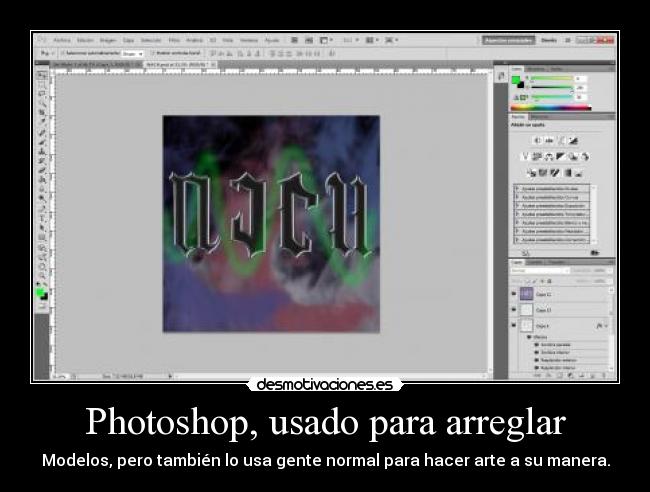Enable Mostrar controles transf. checkbox
Image resolution: width=650 pixels, height=492 pixels.
[153, 53]
